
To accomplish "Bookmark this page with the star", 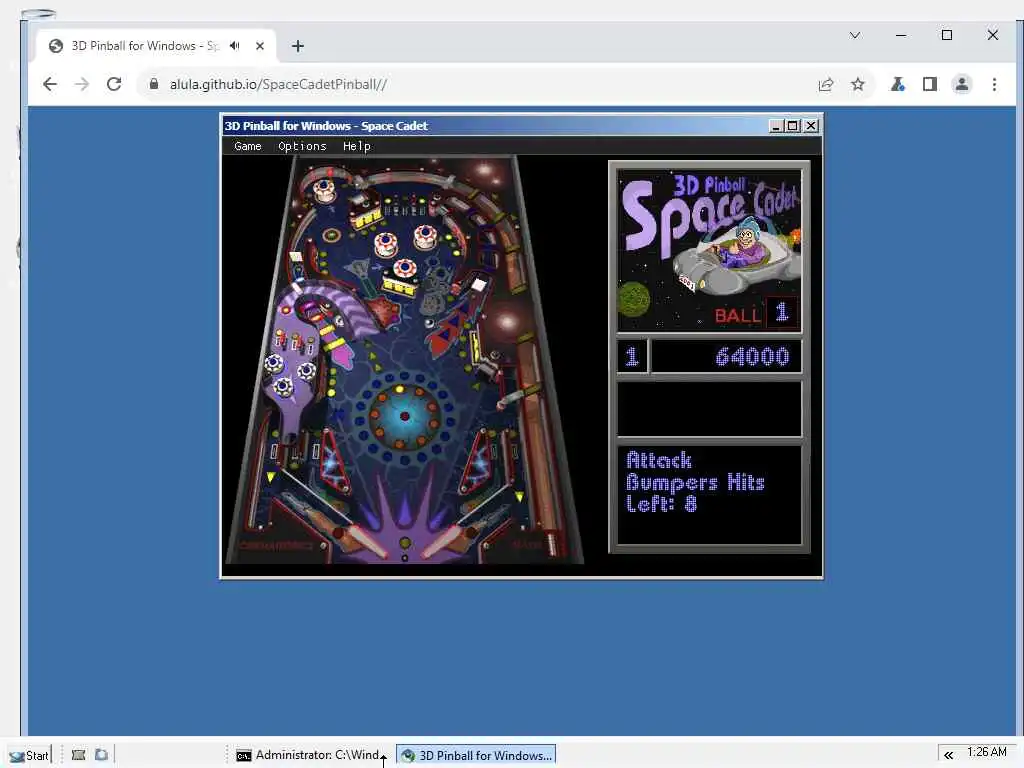I will pos(857,84).
